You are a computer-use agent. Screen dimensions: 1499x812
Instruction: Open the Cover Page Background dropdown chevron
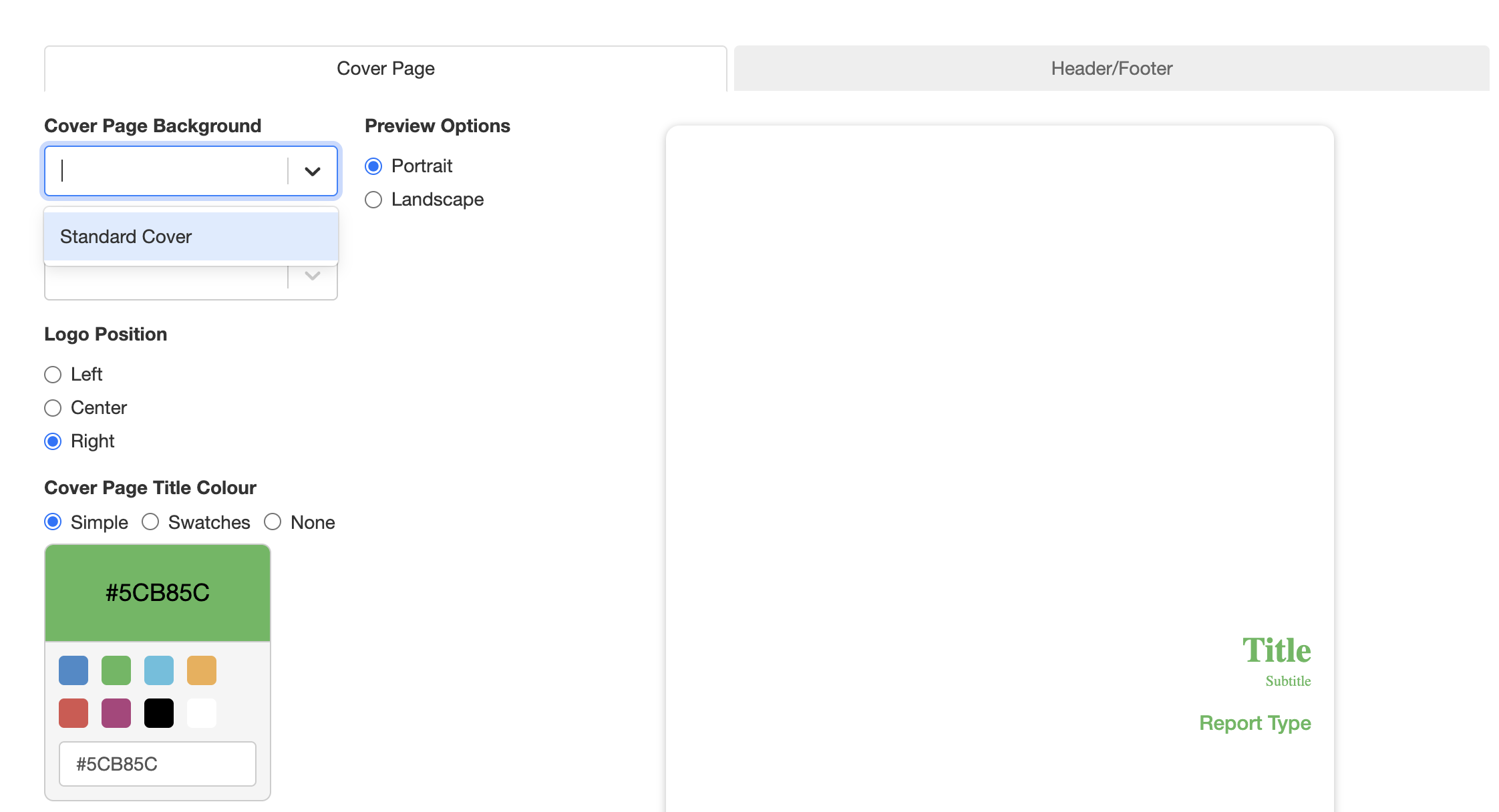pos(311,172)
